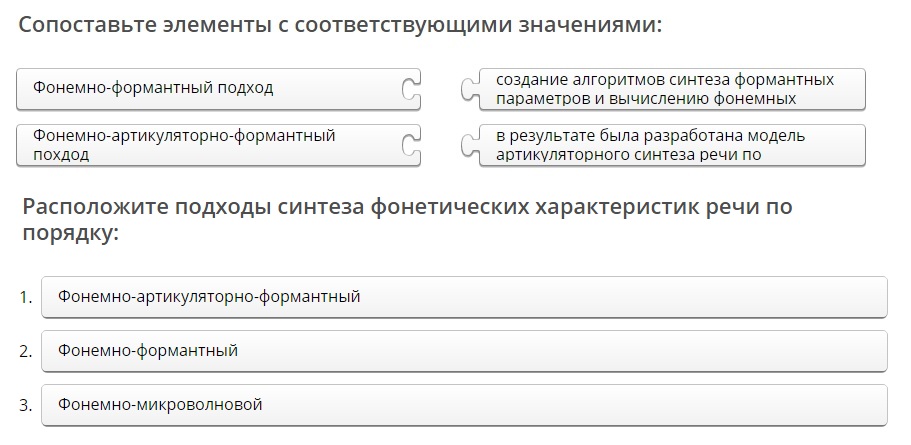The image size is (911, 445).
Task: Pick the 'создание алгоритмов синтеза формантных' answer card
Action: pyautogui.click(x=672, y=89)
